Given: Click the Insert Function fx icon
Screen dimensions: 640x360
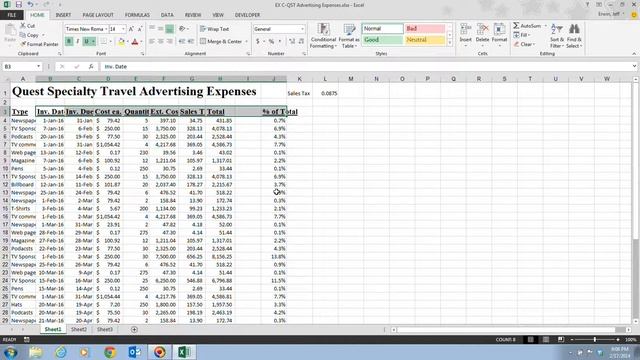Looking at the screenshot, I should 91,66.
